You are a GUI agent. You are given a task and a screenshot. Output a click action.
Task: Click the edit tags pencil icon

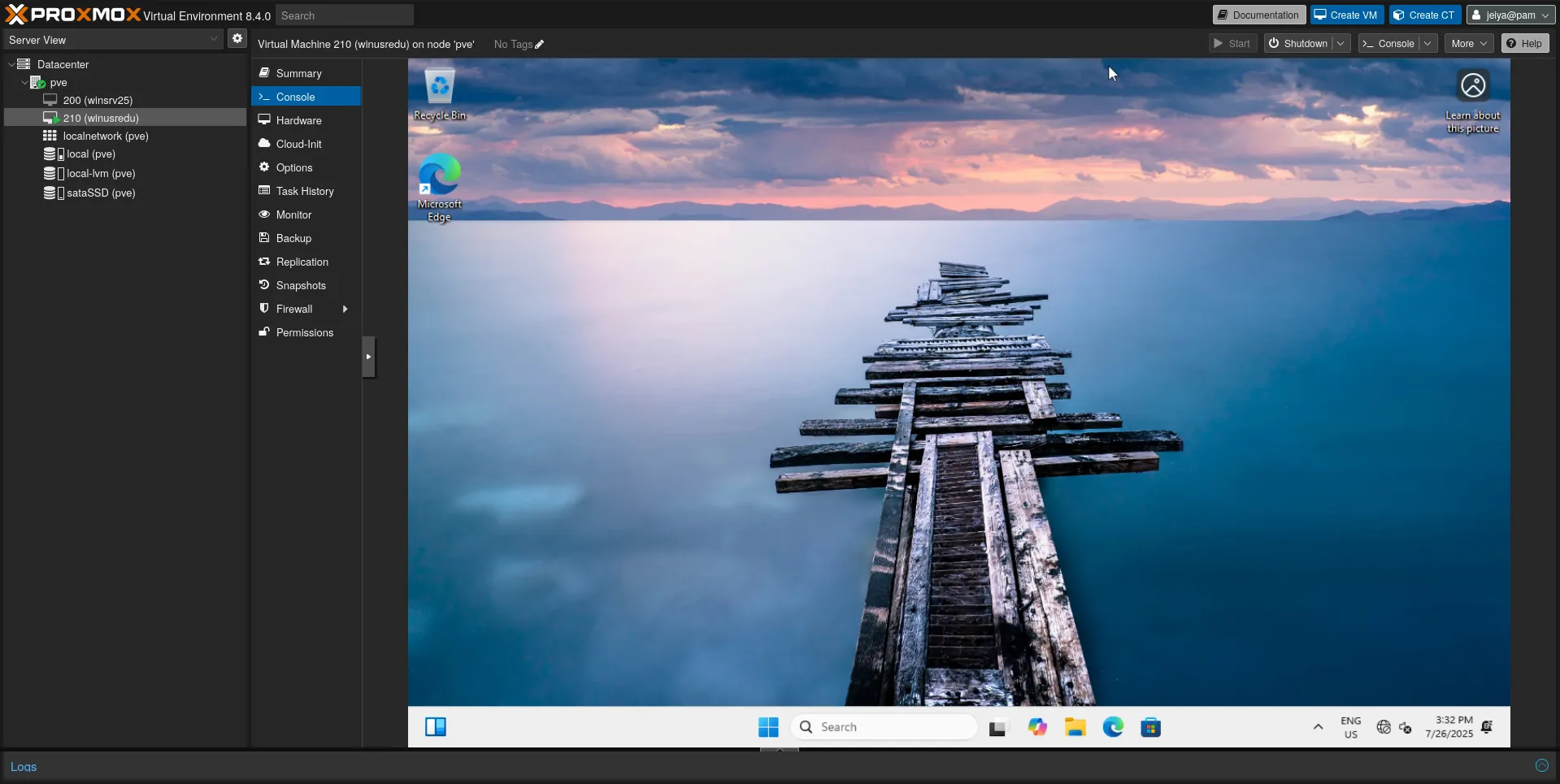(540, 45)
